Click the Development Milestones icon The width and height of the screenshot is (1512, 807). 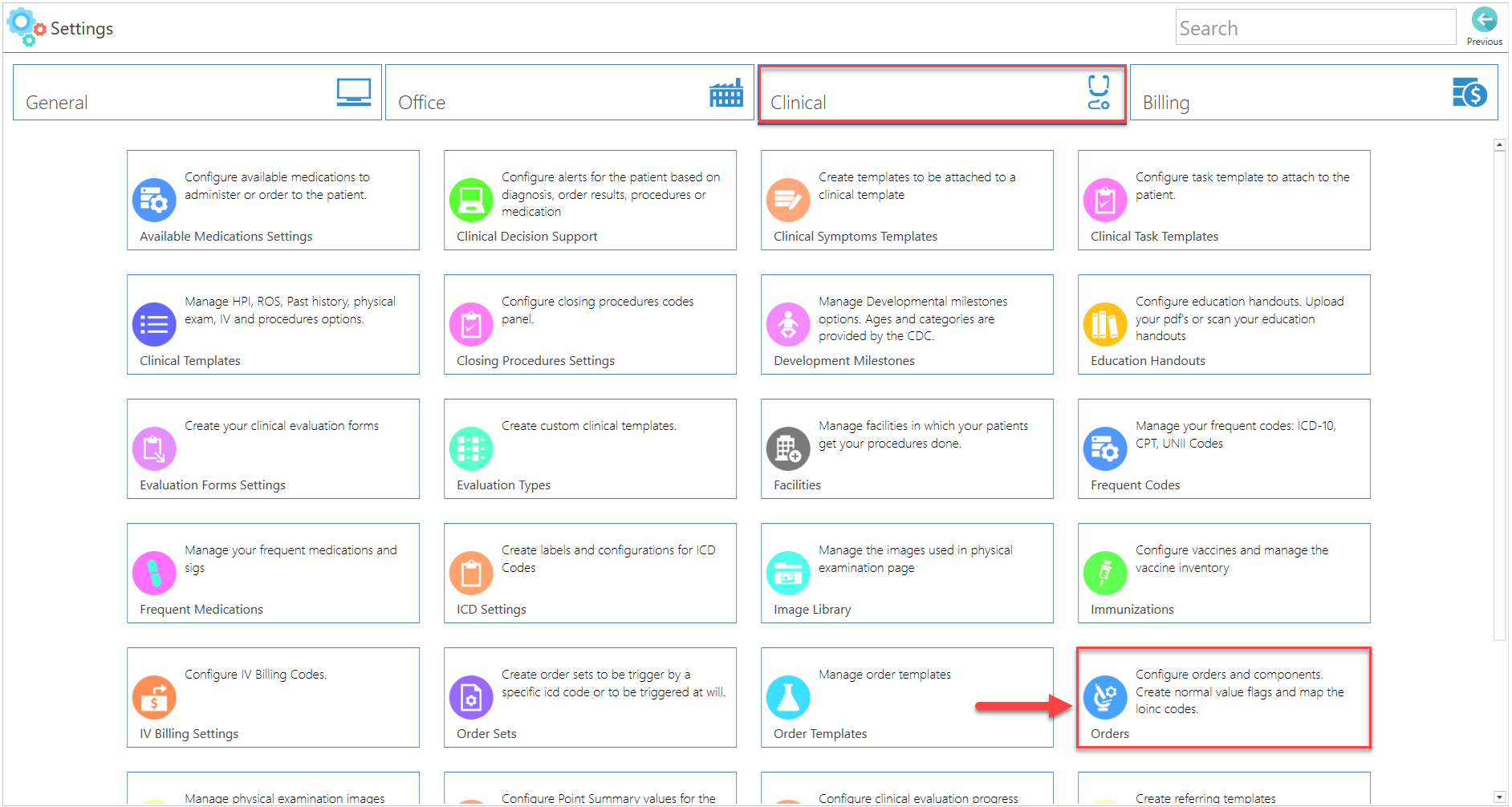[788, 324]
